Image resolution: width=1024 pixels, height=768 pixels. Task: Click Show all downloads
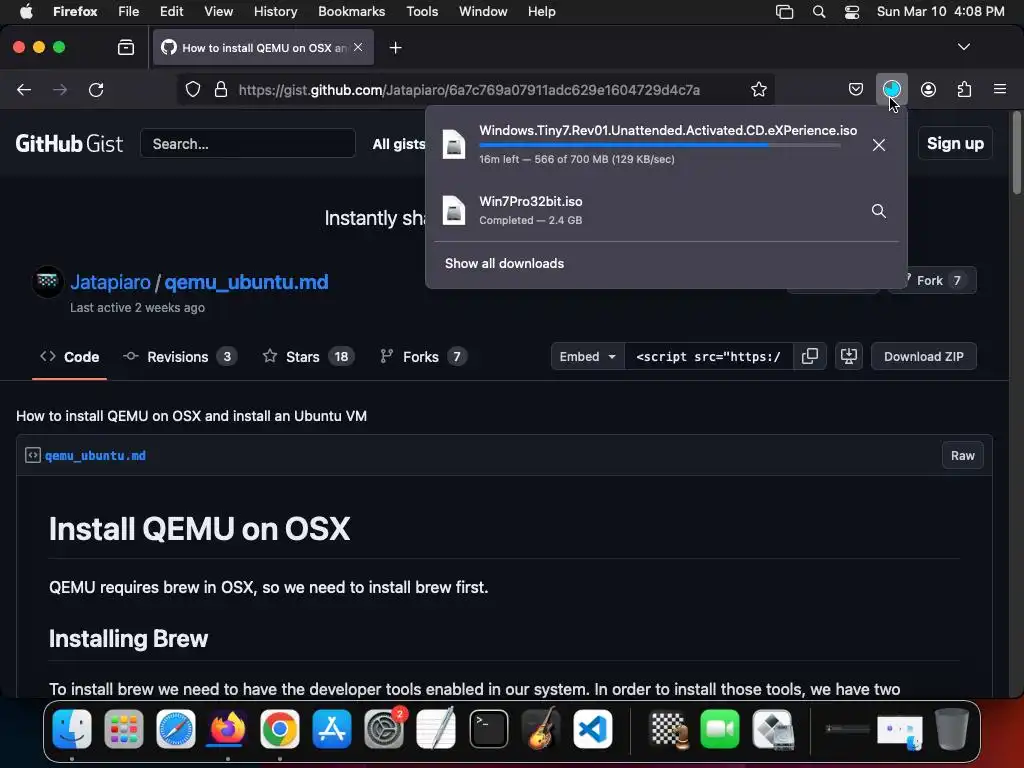[x=504, y=263]
